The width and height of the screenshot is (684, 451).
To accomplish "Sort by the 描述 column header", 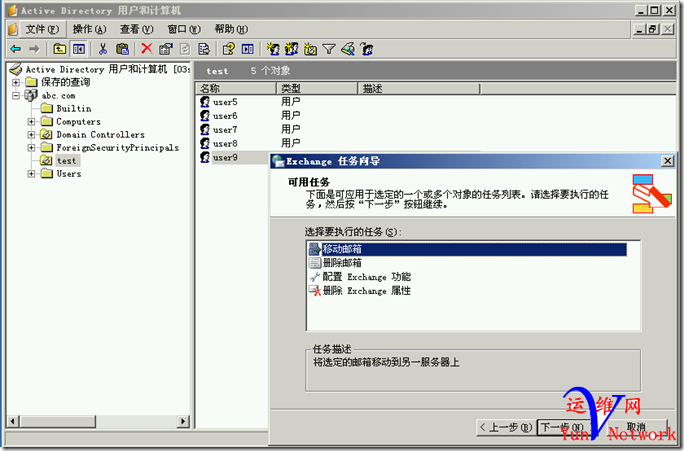I will point(419,89).
